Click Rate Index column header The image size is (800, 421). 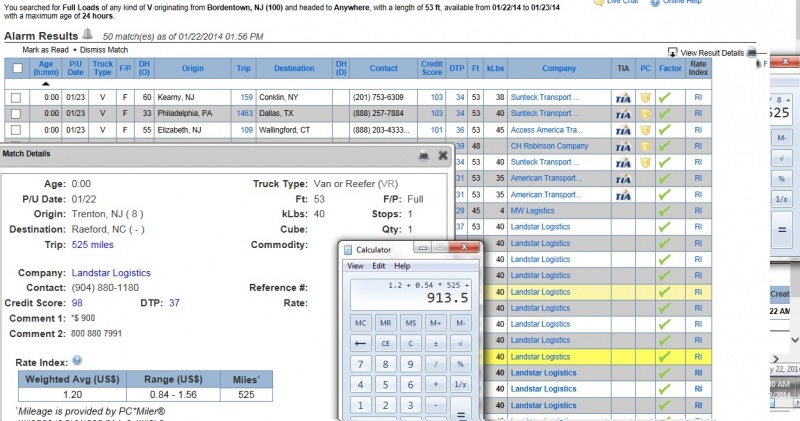coord(698,68)
